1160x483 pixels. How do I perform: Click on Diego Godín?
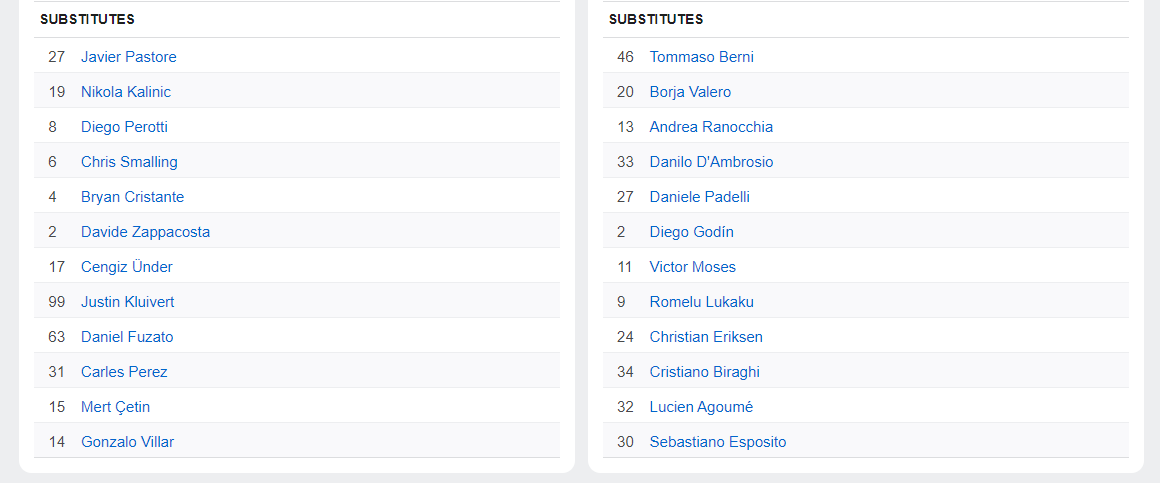click(x=691, y=232)
